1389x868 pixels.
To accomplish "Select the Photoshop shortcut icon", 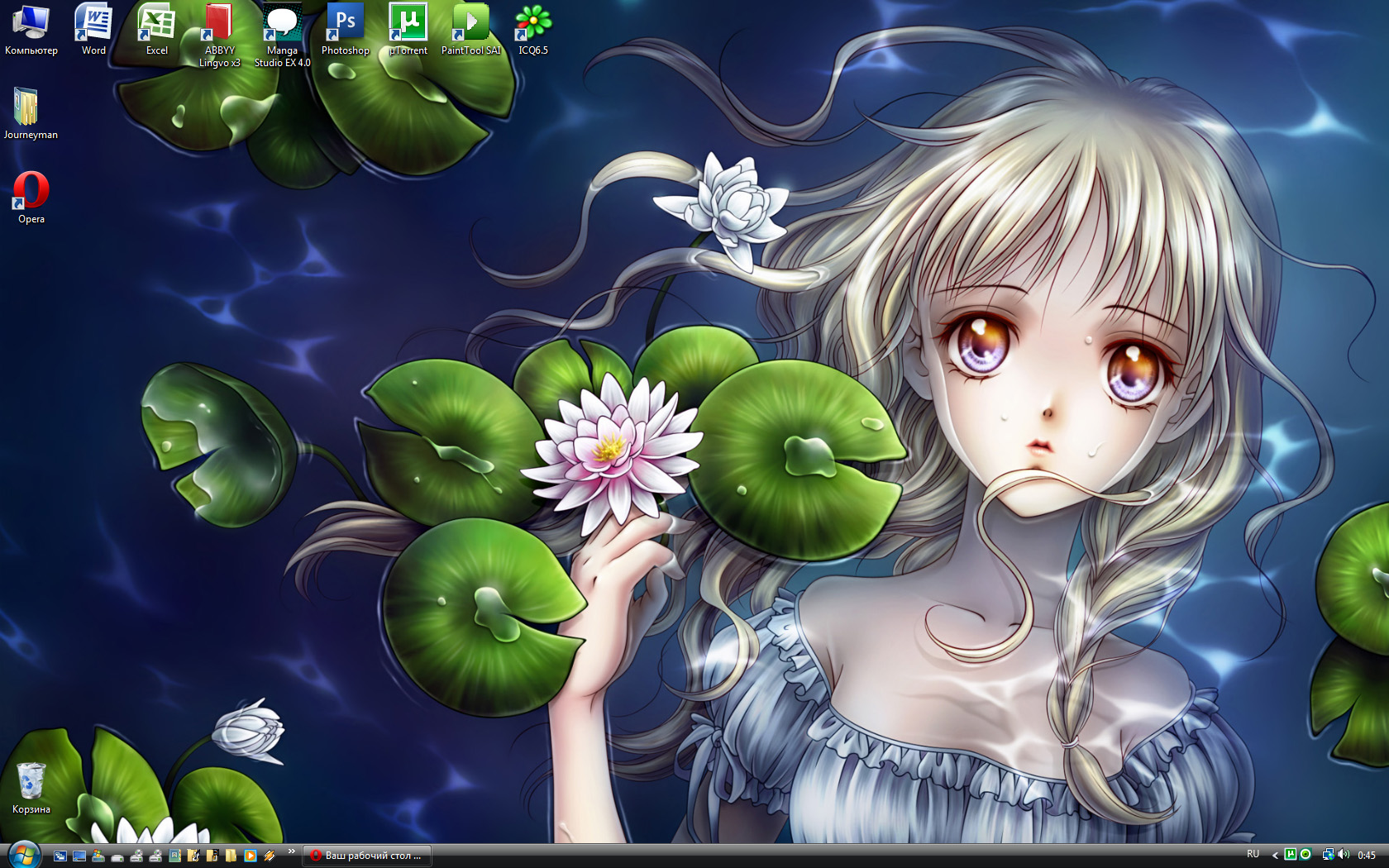I will [345, 29].
